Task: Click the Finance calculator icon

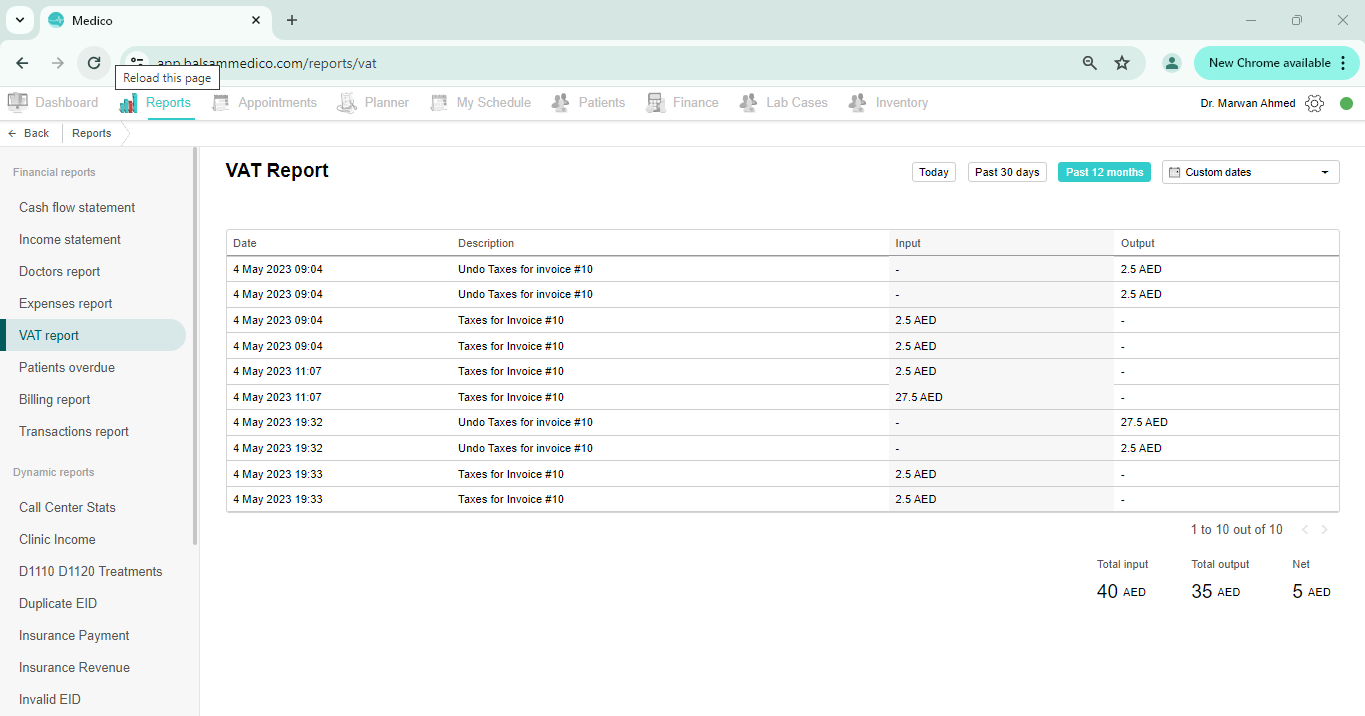Action: pos(656,102)
